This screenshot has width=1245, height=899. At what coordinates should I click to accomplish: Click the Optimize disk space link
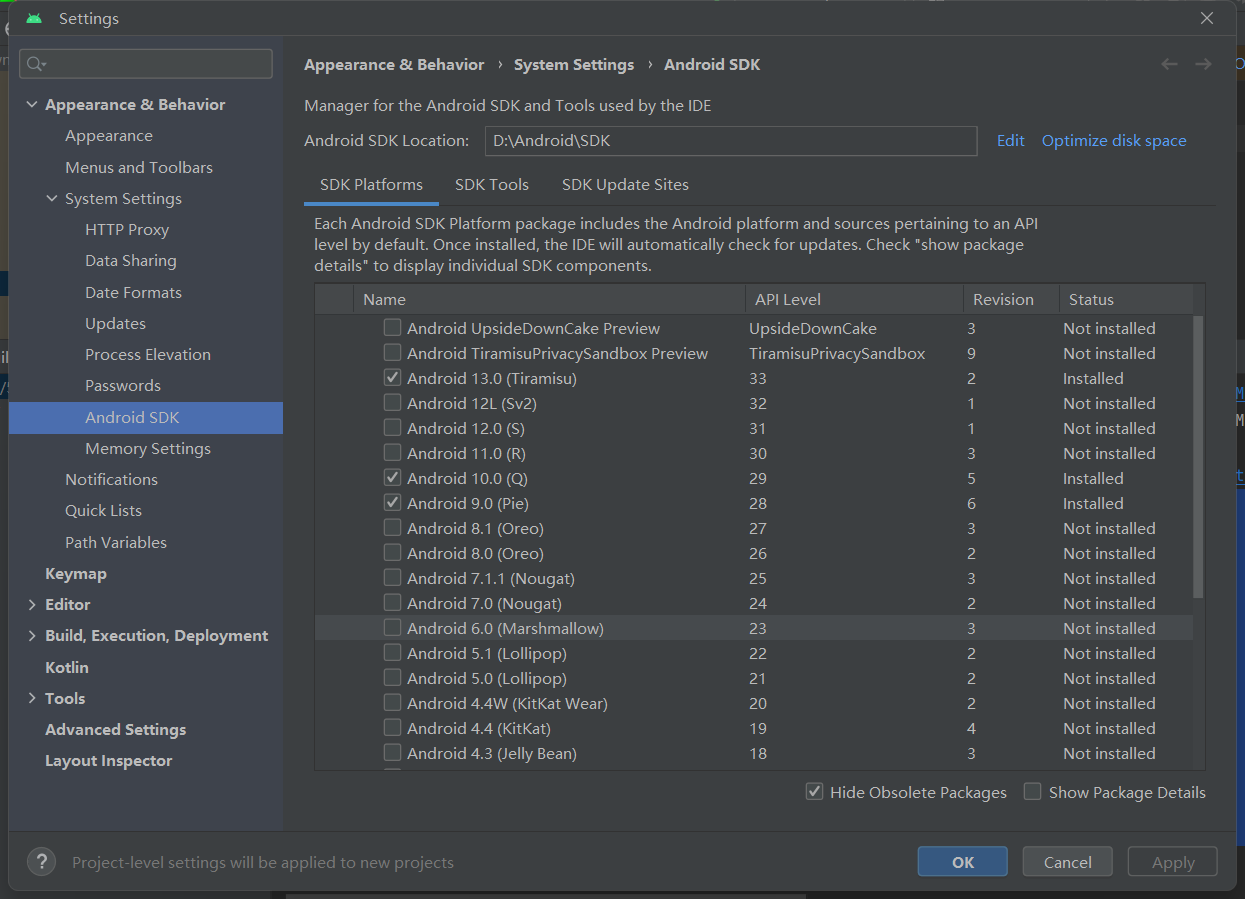coord(1114,140)
